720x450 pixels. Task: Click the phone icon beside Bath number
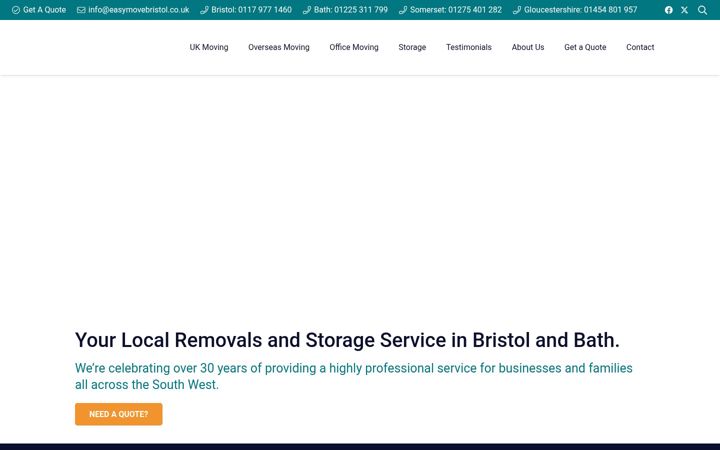click(307, 10)
